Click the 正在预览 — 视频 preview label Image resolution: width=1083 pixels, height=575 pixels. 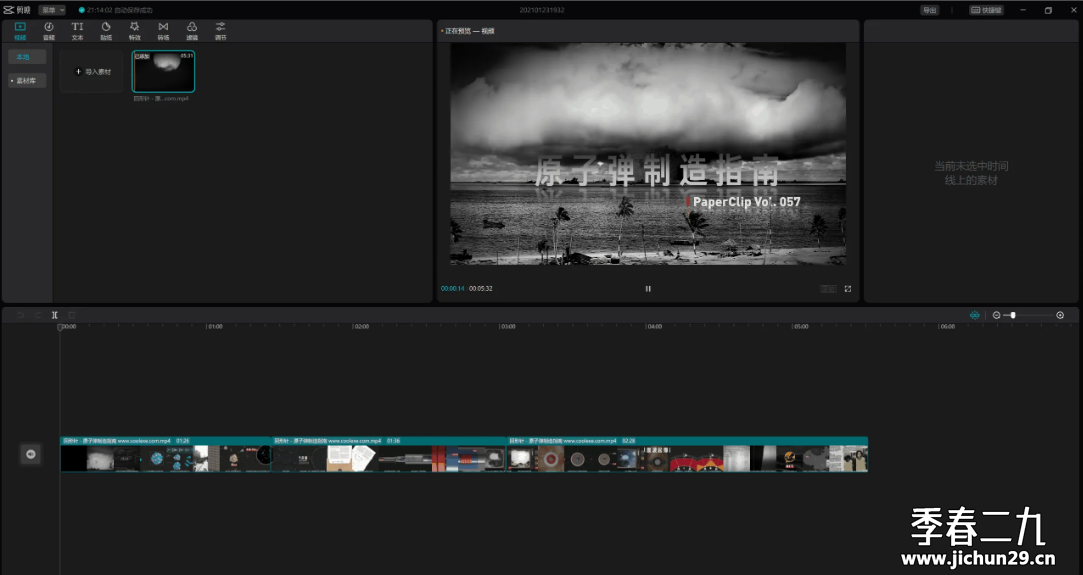click(469, 31)
